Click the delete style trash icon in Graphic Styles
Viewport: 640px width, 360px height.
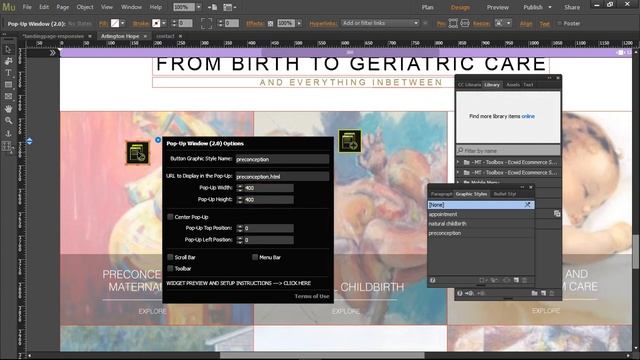pos(525,280)
